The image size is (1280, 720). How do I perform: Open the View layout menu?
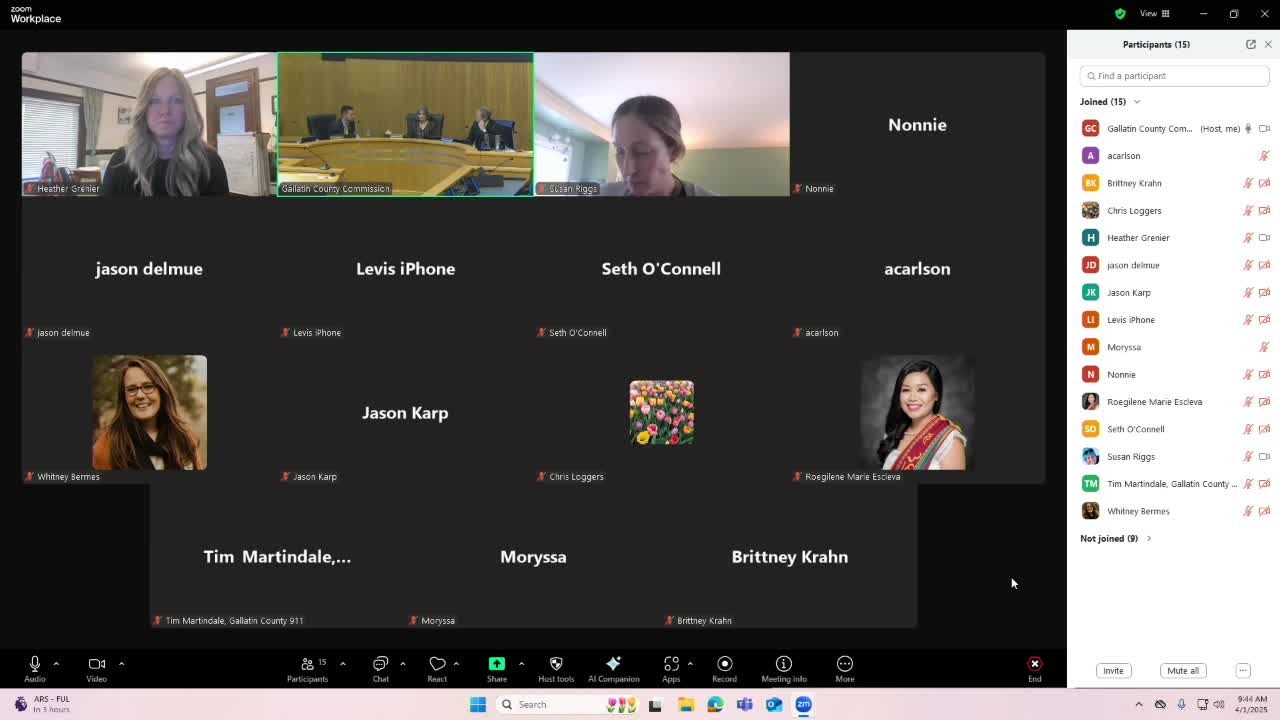tap(1155, 14)
